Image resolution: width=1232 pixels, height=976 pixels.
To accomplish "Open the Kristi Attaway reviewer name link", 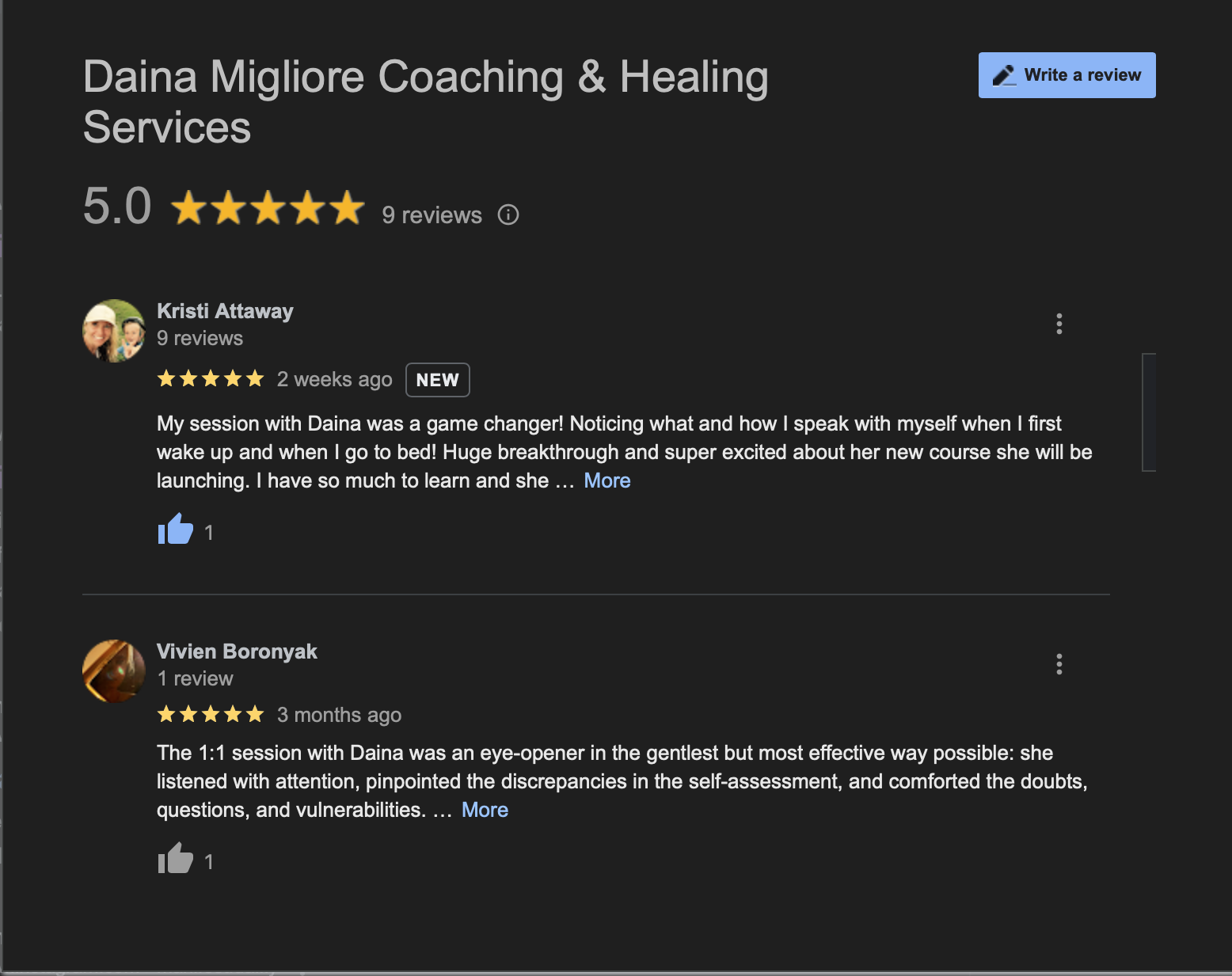I will click(x=225, y=311).
